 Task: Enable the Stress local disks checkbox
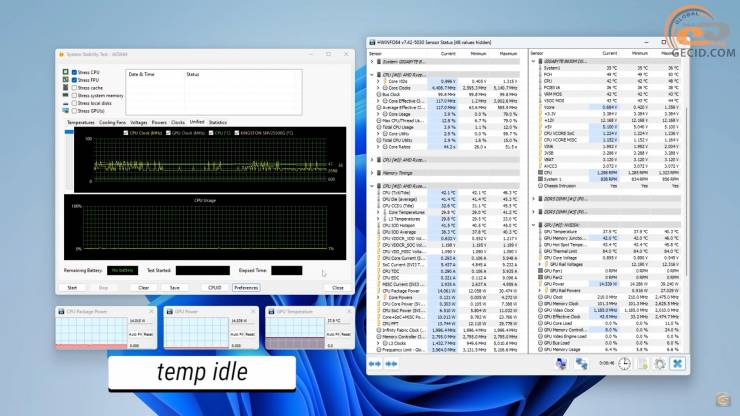coord(74,103)
